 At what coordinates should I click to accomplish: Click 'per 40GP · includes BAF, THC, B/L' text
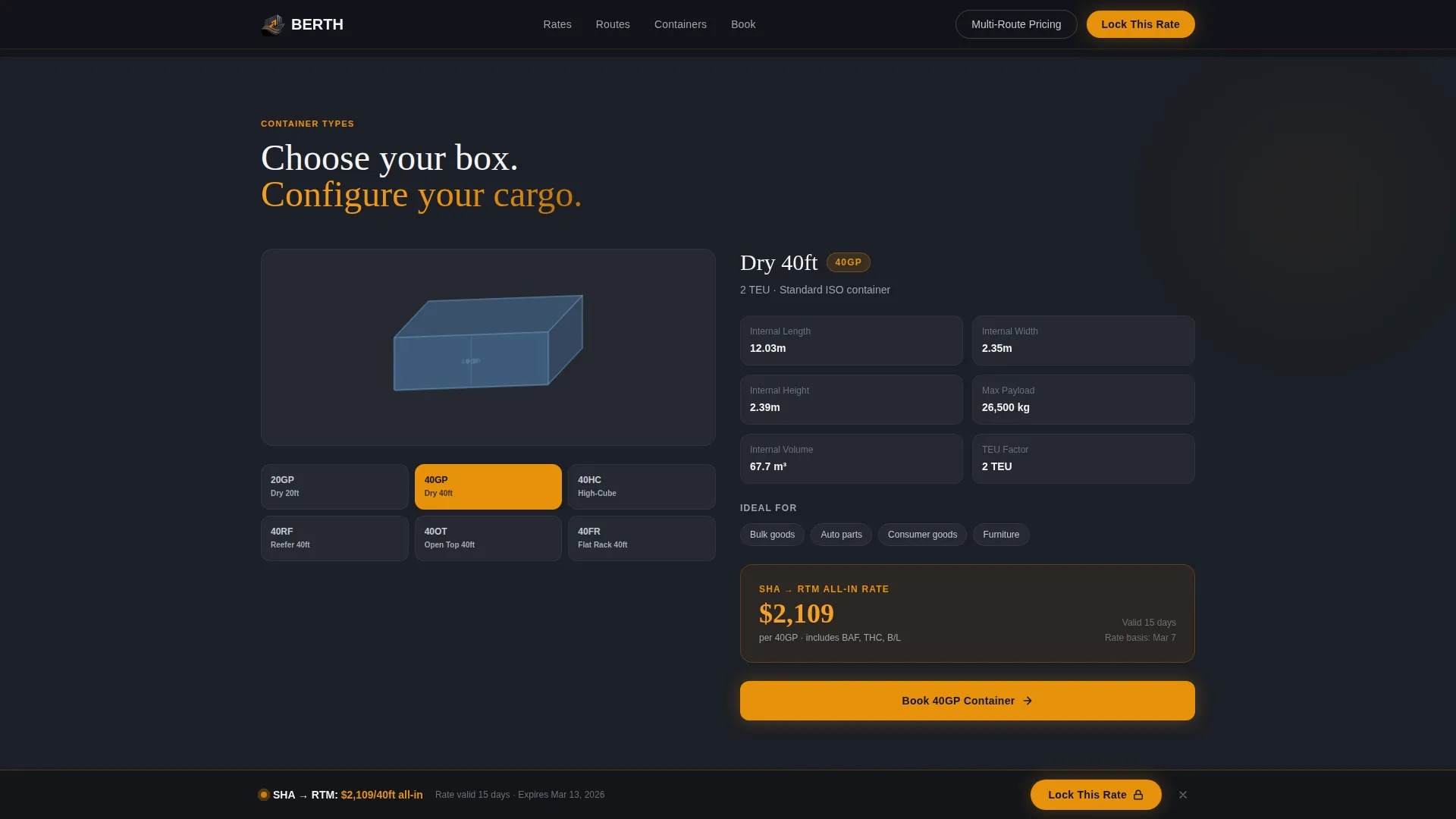coord(830,638)
